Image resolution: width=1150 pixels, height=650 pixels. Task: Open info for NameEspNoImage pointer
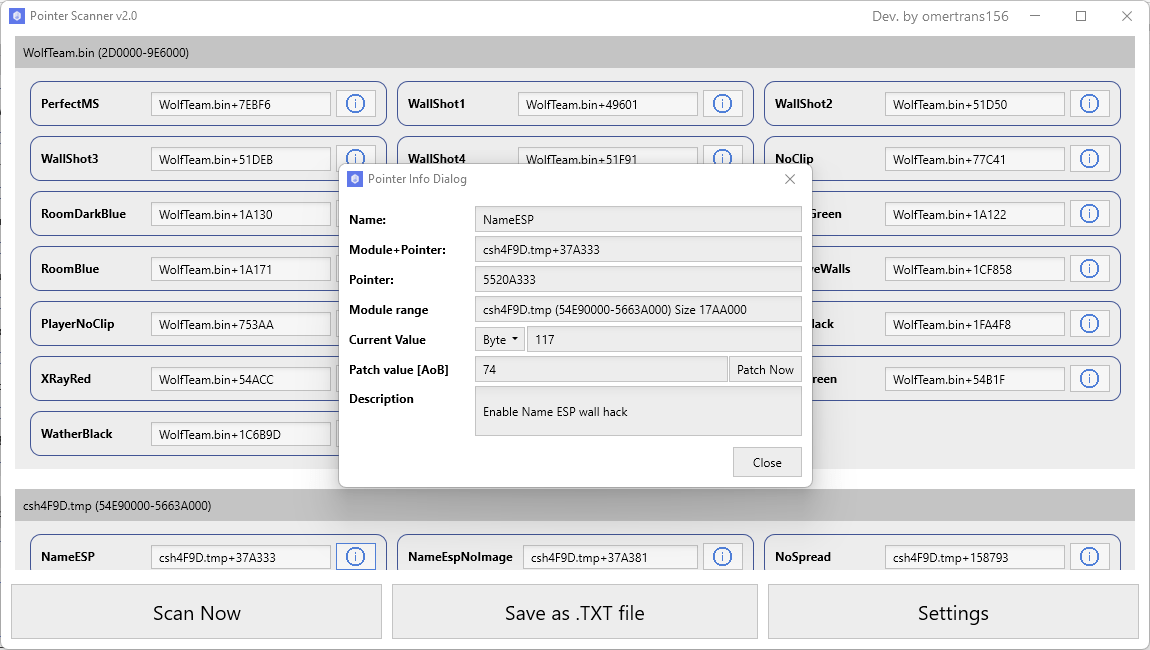coord(722,557)
